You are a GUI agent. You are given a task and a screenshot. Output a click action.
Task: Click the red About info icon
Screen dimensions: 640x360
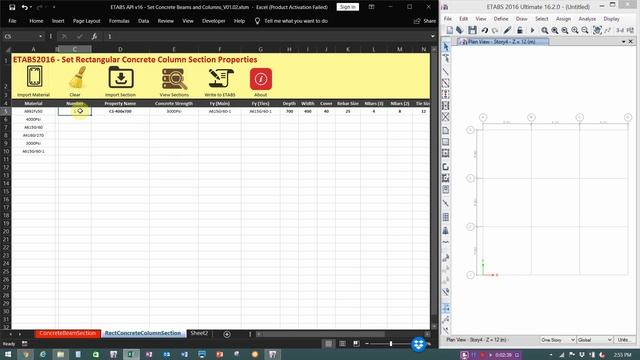(x=261, y=79)
